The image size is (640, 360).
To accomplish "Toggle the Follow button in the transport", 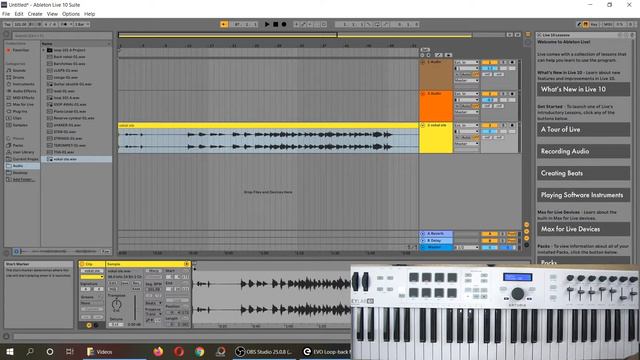I will 224,24.
